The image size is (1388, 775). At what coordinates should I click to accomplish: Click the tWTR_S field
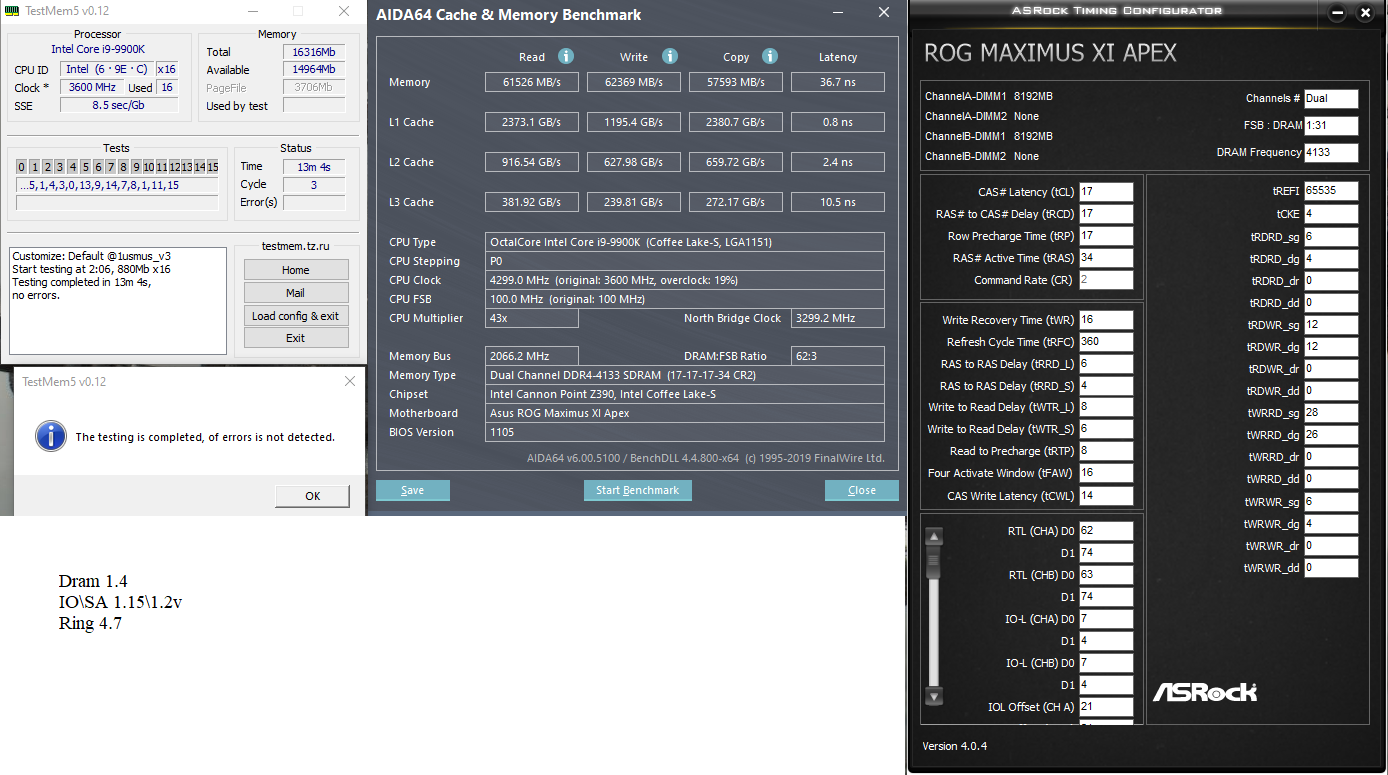tap(1106, 429)
